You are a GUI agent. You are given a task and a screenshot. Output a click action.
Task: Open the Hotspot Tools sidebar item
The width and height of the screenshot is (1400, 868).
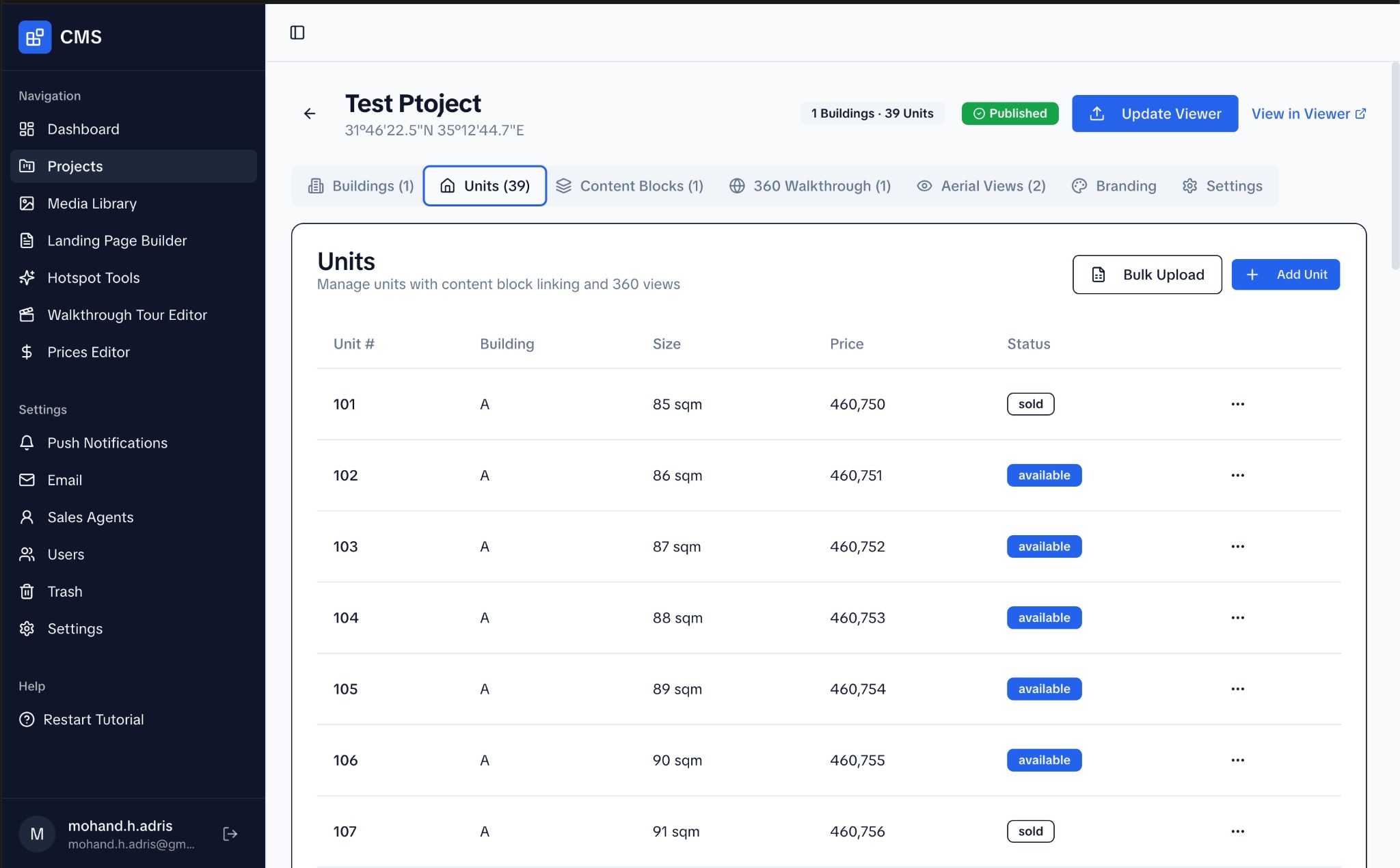(x=94, y=277)
